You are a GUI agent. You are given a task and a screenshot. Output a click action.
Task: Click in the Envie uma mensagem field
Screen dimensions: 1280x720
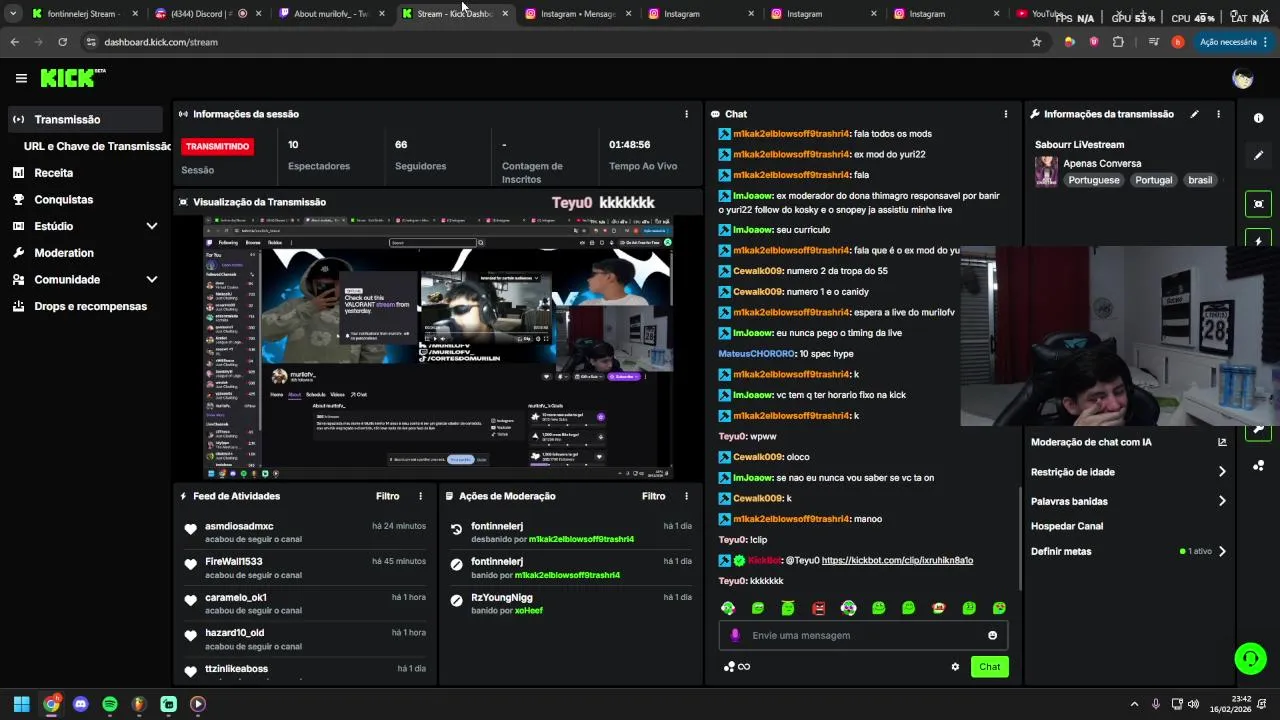click(863, 635)
